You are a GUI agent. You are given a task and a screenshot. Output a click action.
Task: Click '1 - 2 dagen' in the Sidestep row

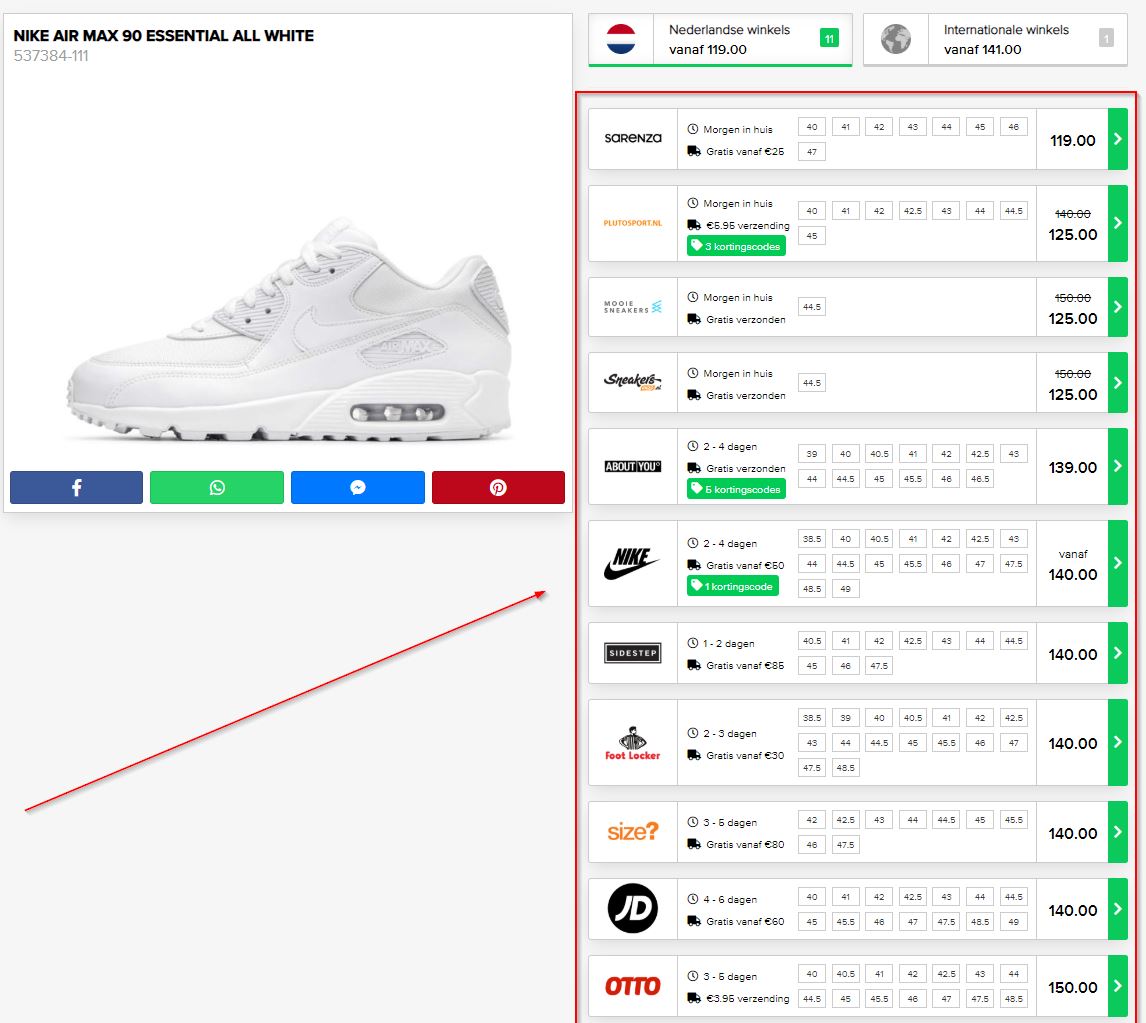pyautogui.click(x=729, y=644)
